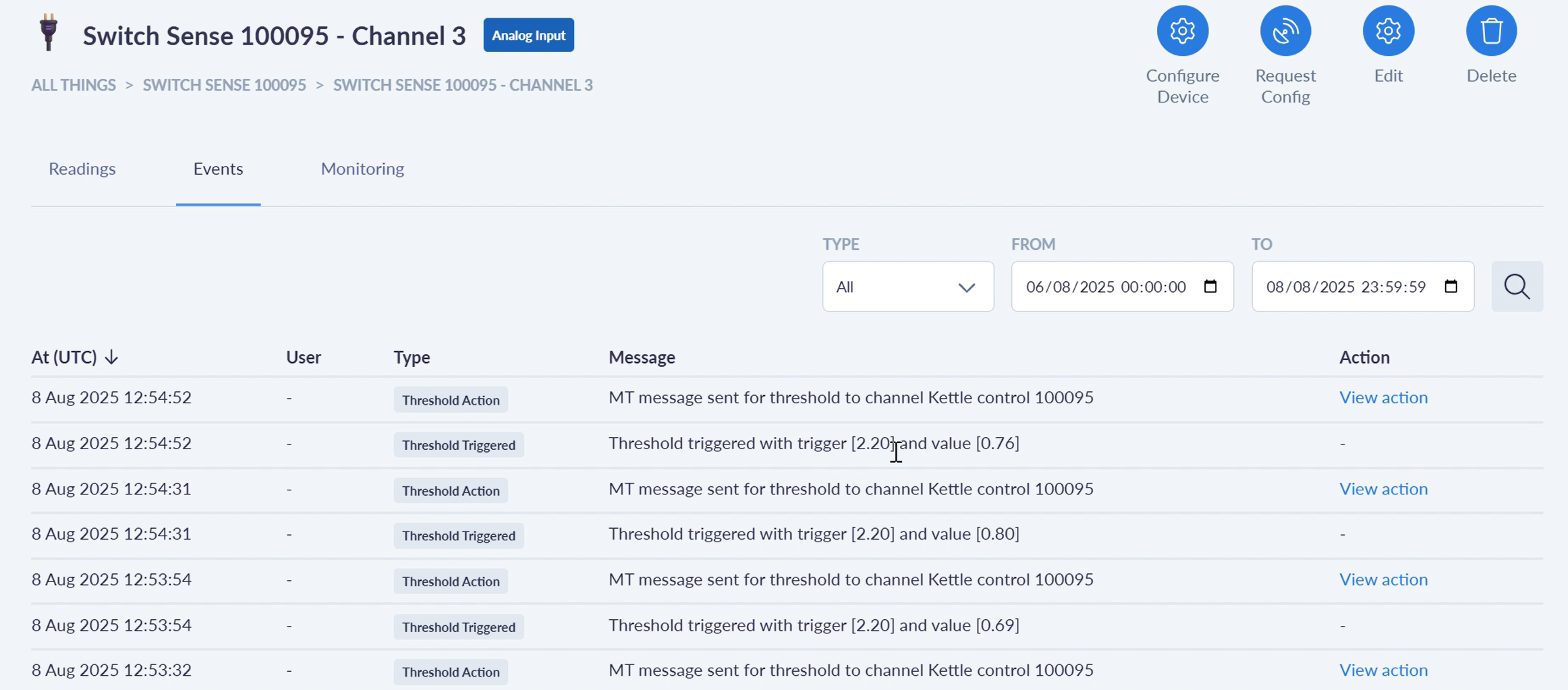The width and height of the screenshot is (1568, 690).
Task: Click the Request Config satellite icon
Action: [1285, 31]
